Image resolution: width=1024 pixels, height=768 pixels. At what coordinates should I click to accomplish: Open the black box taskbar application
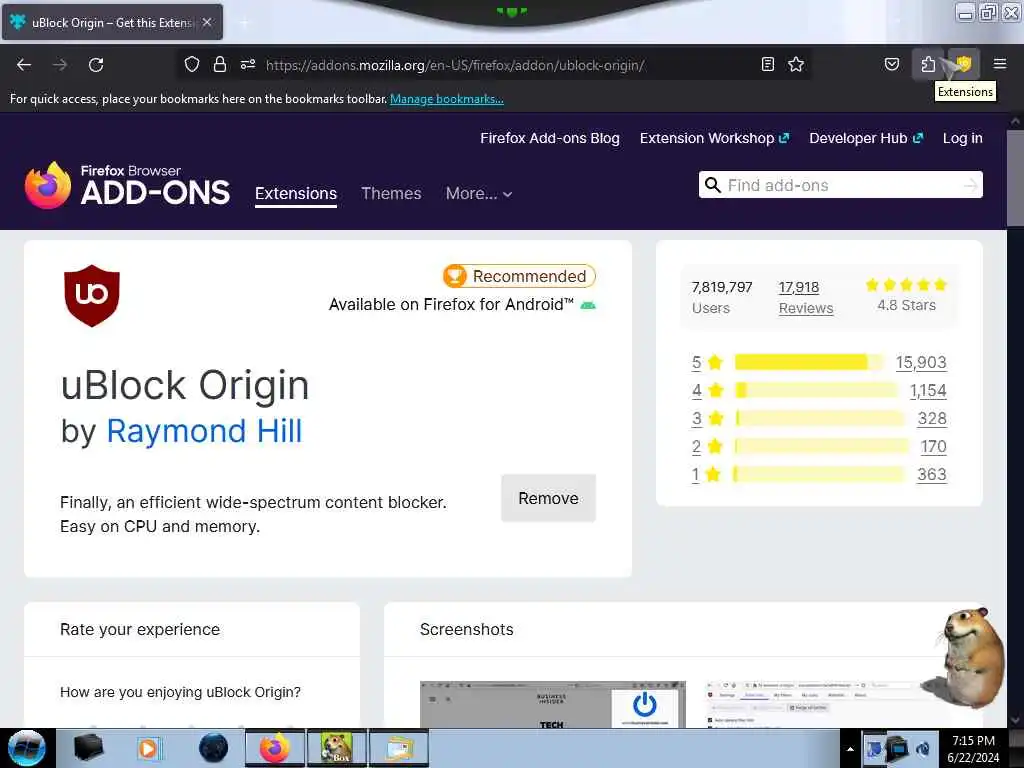pos(88,748)
